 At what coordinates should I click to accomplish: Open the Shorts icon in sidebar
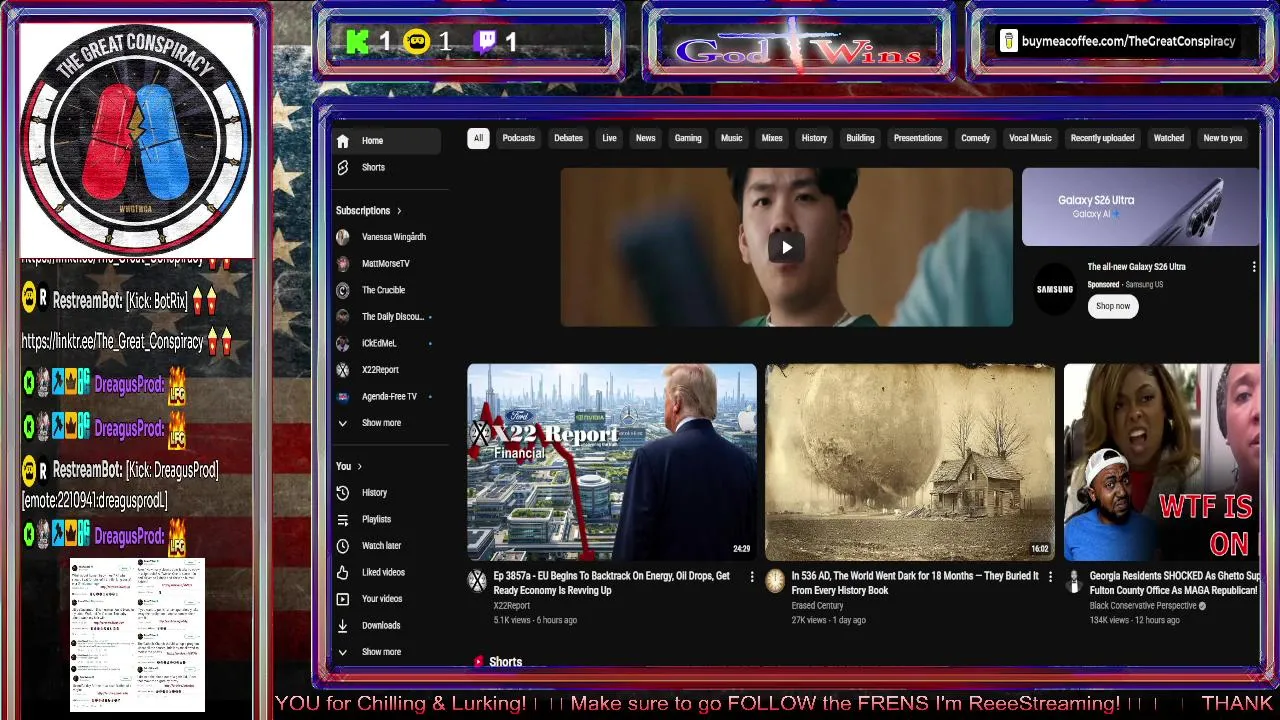pyautogui.click(x=343, y=167)
